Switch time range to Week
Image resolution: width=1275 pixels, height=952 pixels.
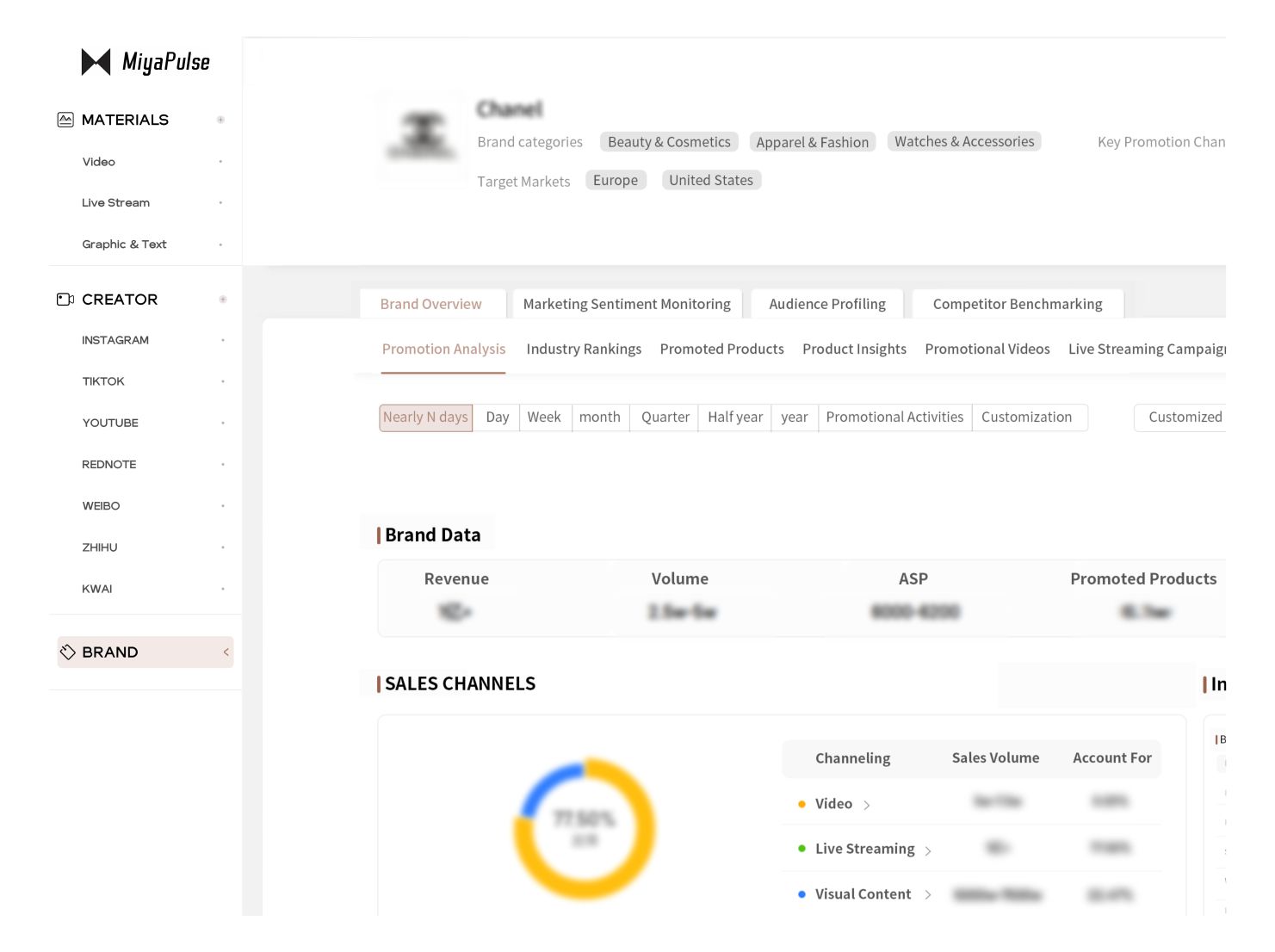pos(543,417)
